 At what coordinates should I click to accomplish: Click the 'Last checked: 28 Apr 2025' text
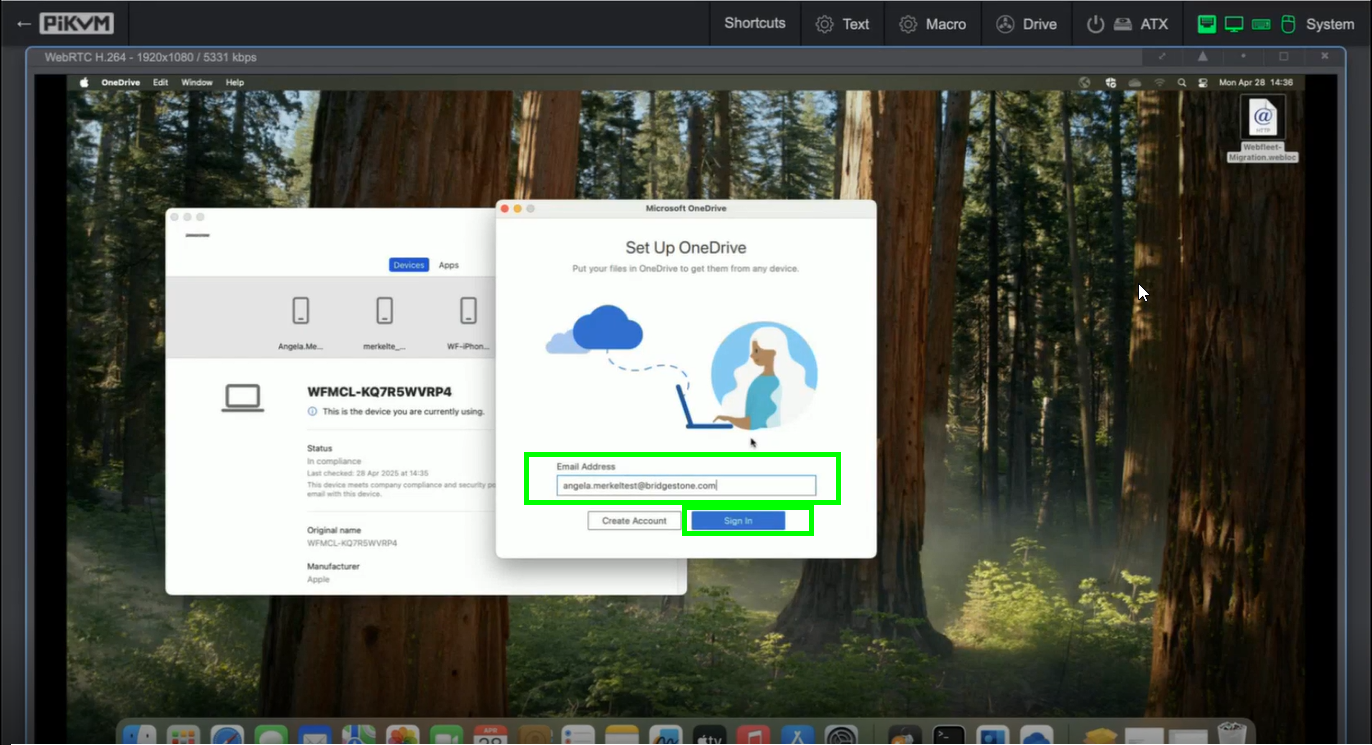367,473
